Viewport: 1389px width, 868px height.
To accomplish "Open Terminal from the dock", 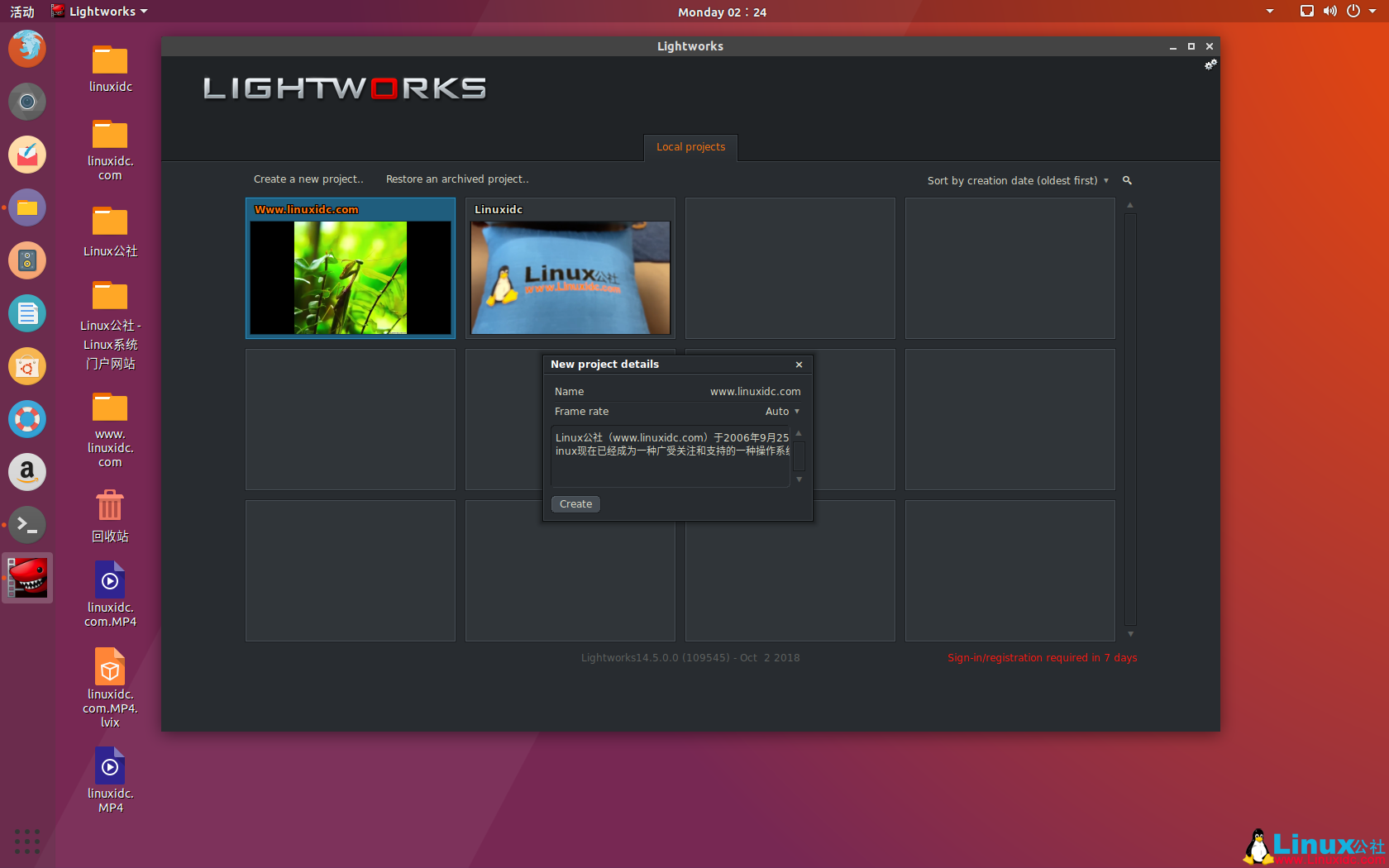I will pyautogui.click(x=27, y=524).
